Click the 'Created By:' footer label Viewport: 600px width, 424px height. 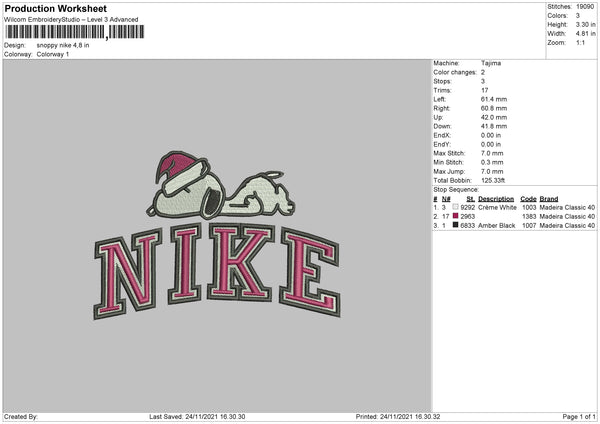(x=21, y=417)
